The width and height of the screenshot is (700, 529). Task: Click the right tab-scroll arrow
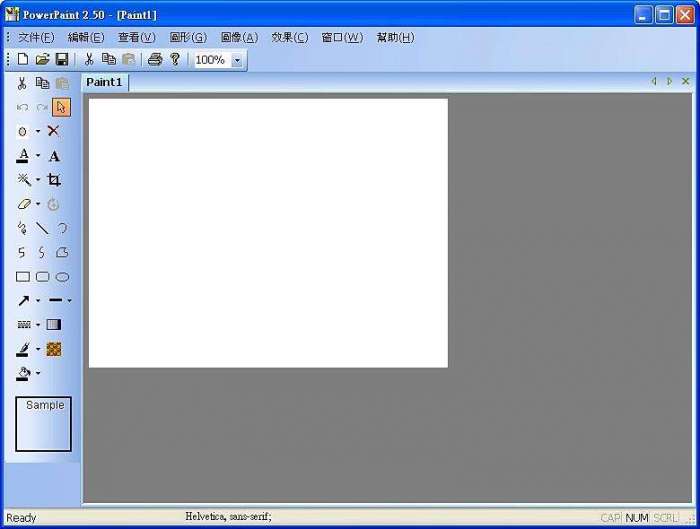(669, 81)
